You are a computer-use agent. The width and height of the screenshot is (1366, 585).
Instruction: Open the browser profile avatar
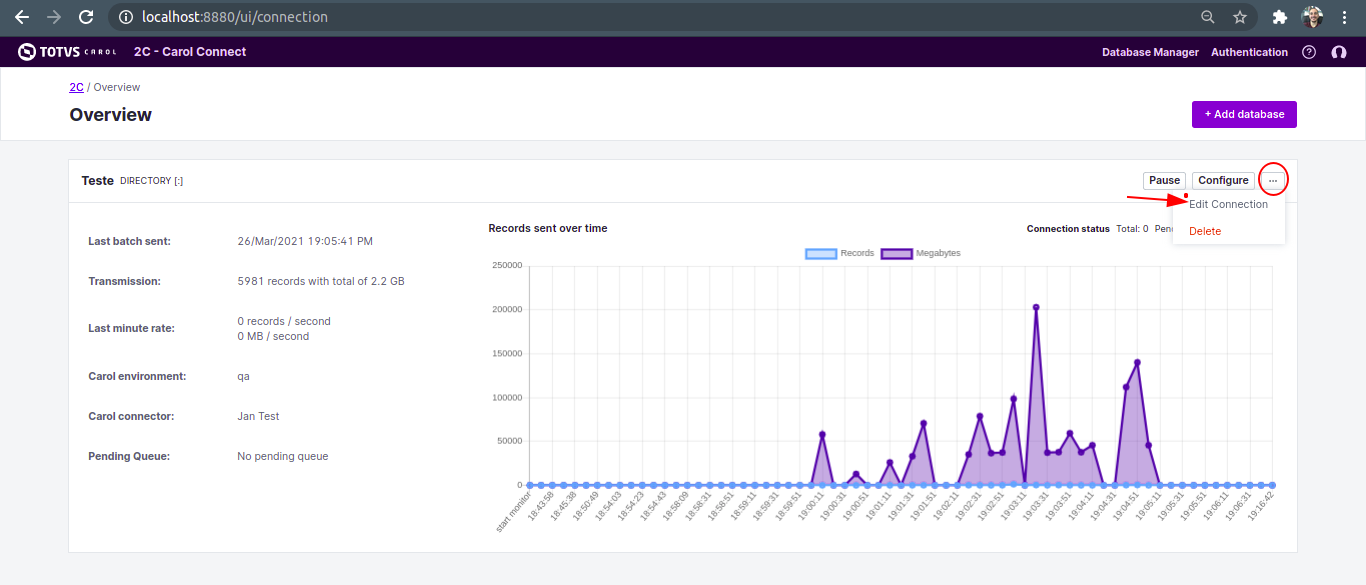[x=1312, y=17]
